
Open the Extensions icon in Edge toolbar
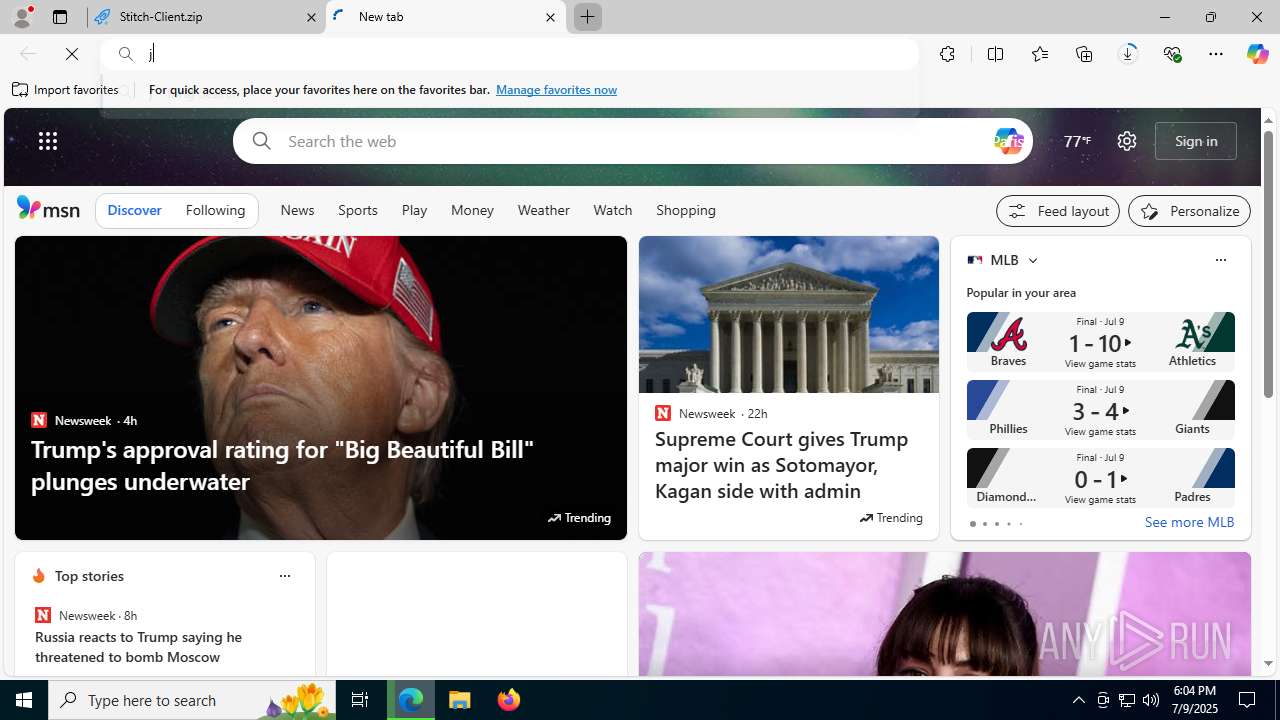click(x=947, y=54)
